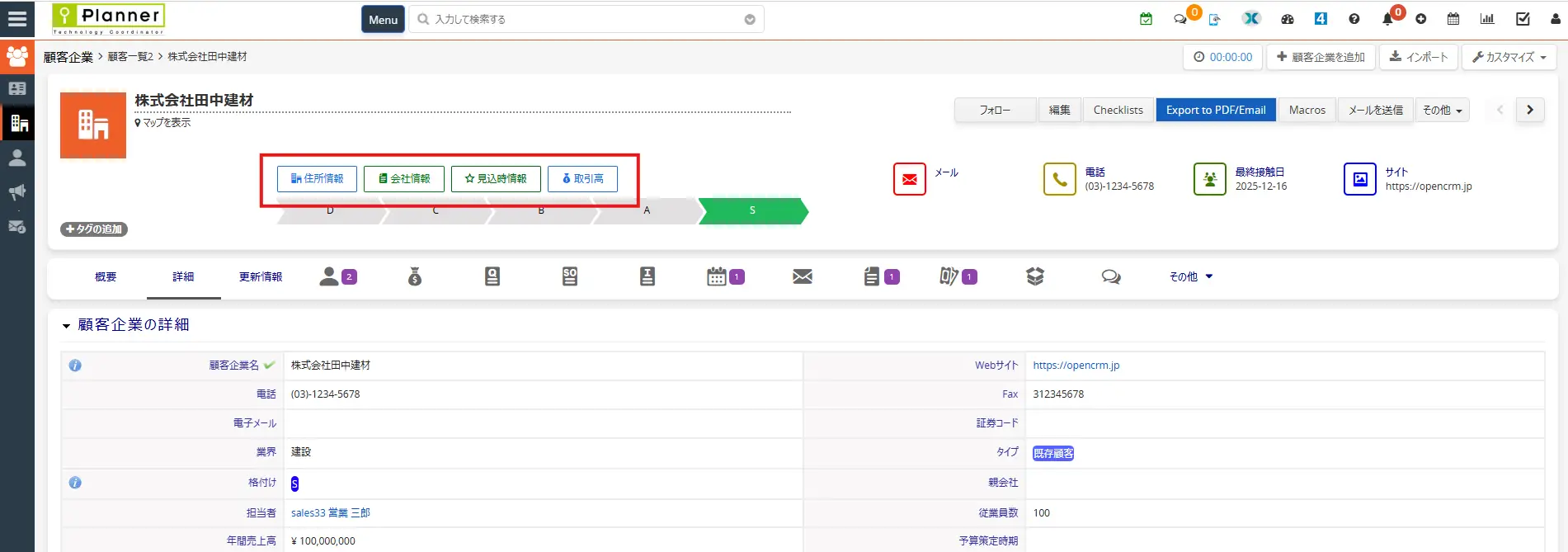Open the bar chart reports icon

1487,19
